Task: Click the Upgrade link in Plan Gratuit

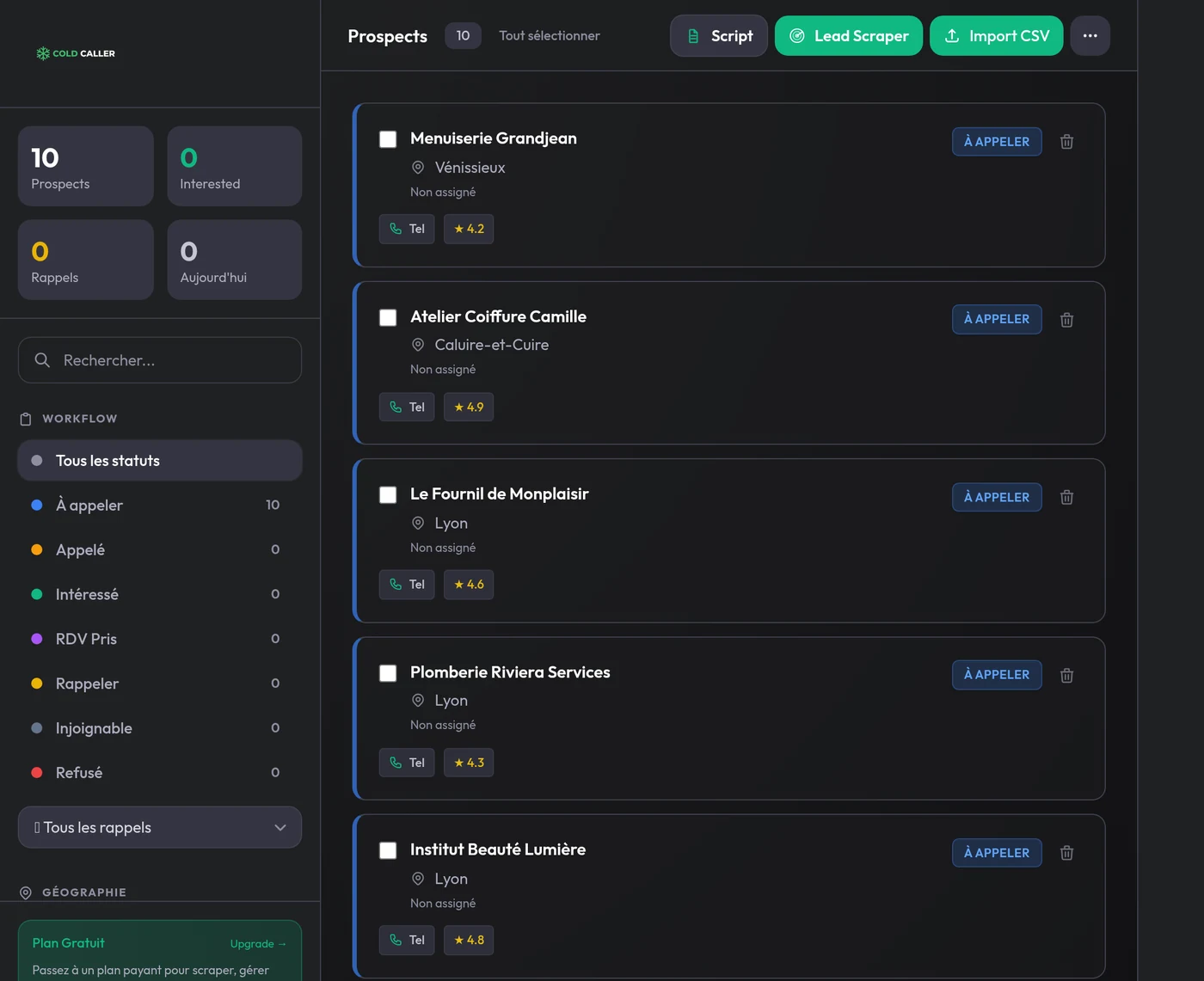Action: 258,944
